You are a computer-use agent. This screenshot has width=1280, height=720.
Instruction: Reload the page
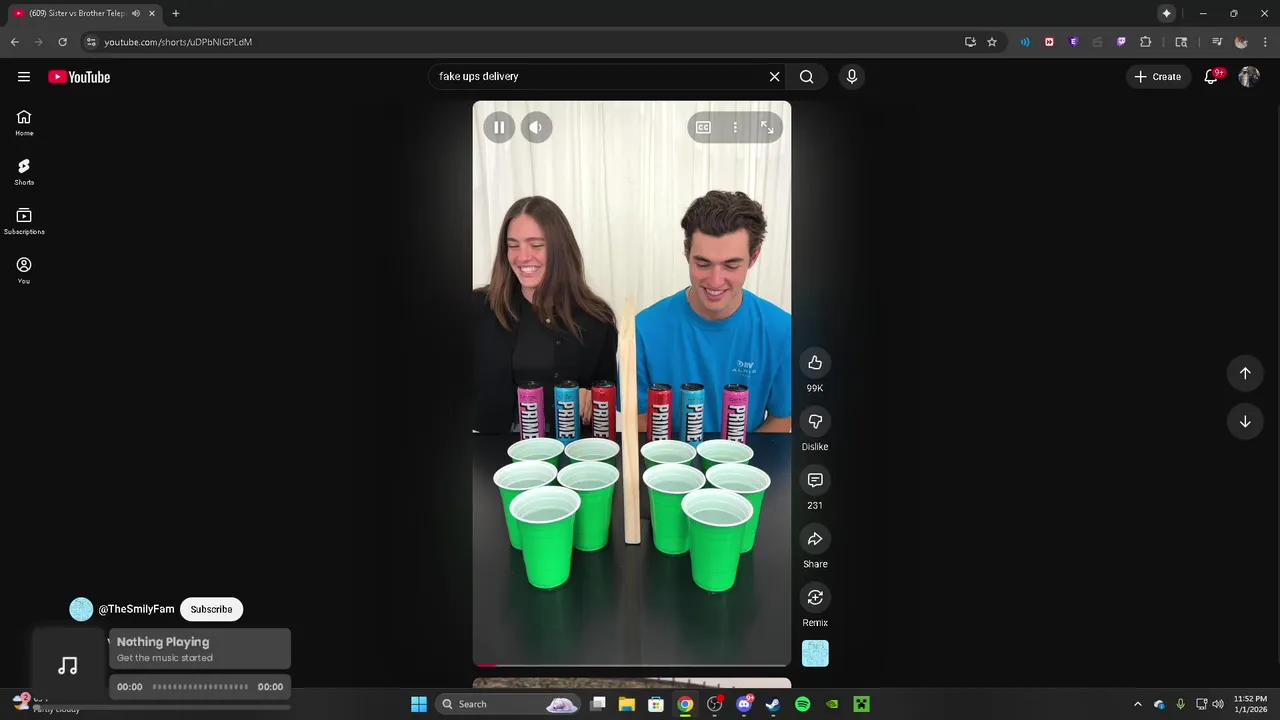pos(62,42)
